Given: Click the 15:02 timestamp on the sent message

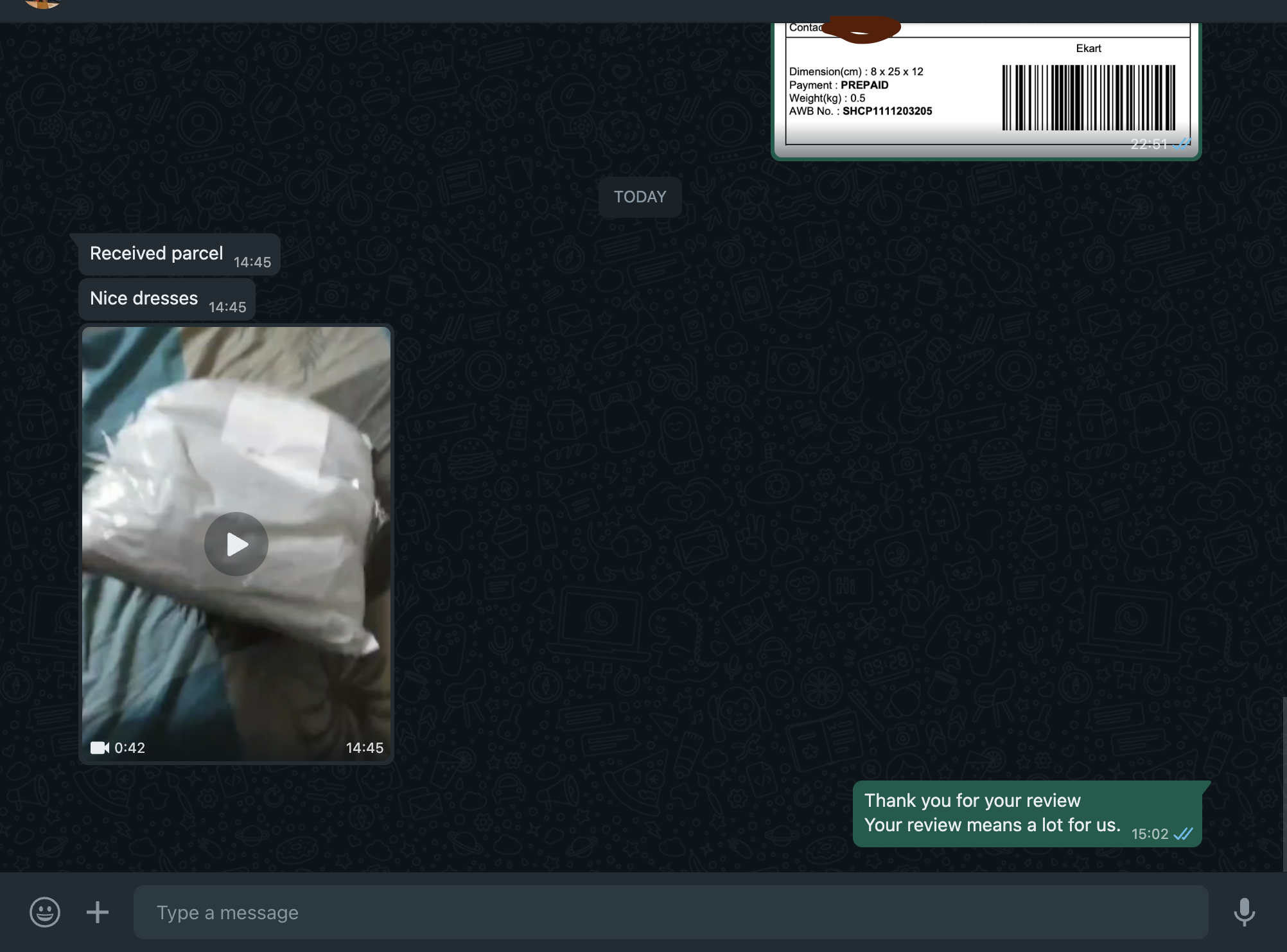Looking at the screenshot, I should pyautogui.click(x=1149, y=834).
